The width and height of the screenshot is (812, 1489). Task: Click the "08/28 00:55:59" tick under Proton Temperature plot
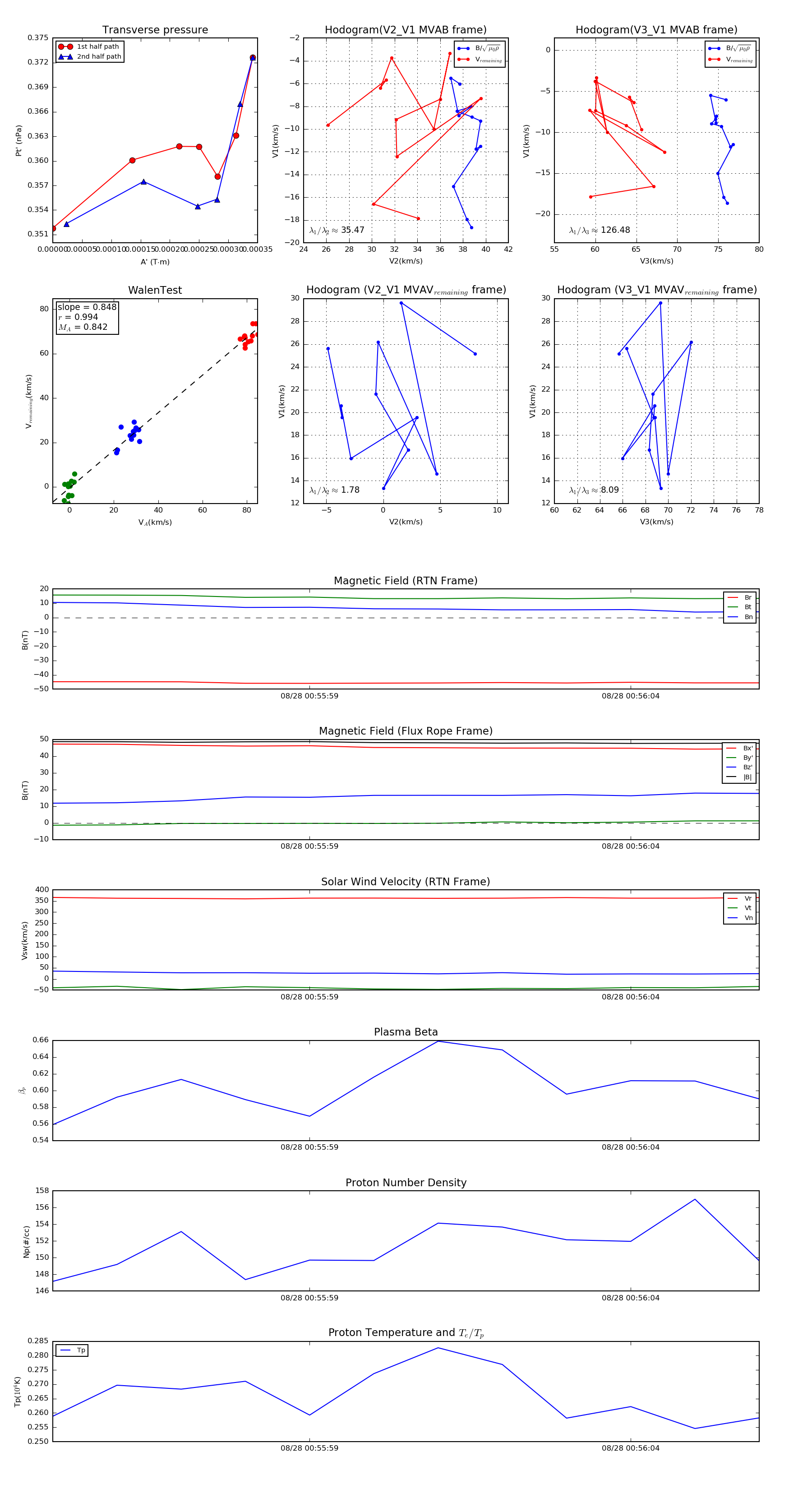tap(310, 1448)
